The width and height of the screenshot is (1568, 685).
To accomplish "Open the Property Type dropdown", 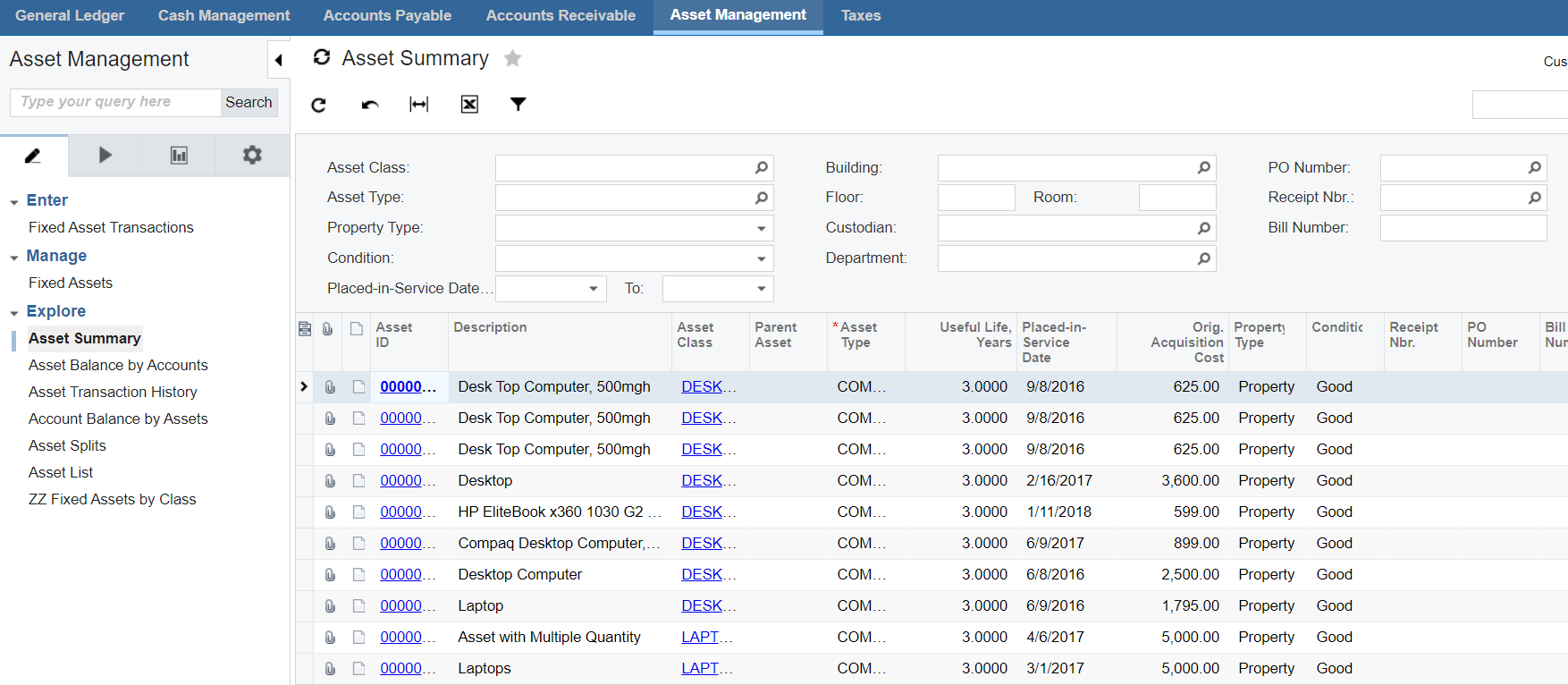I will tap(761, 229).
